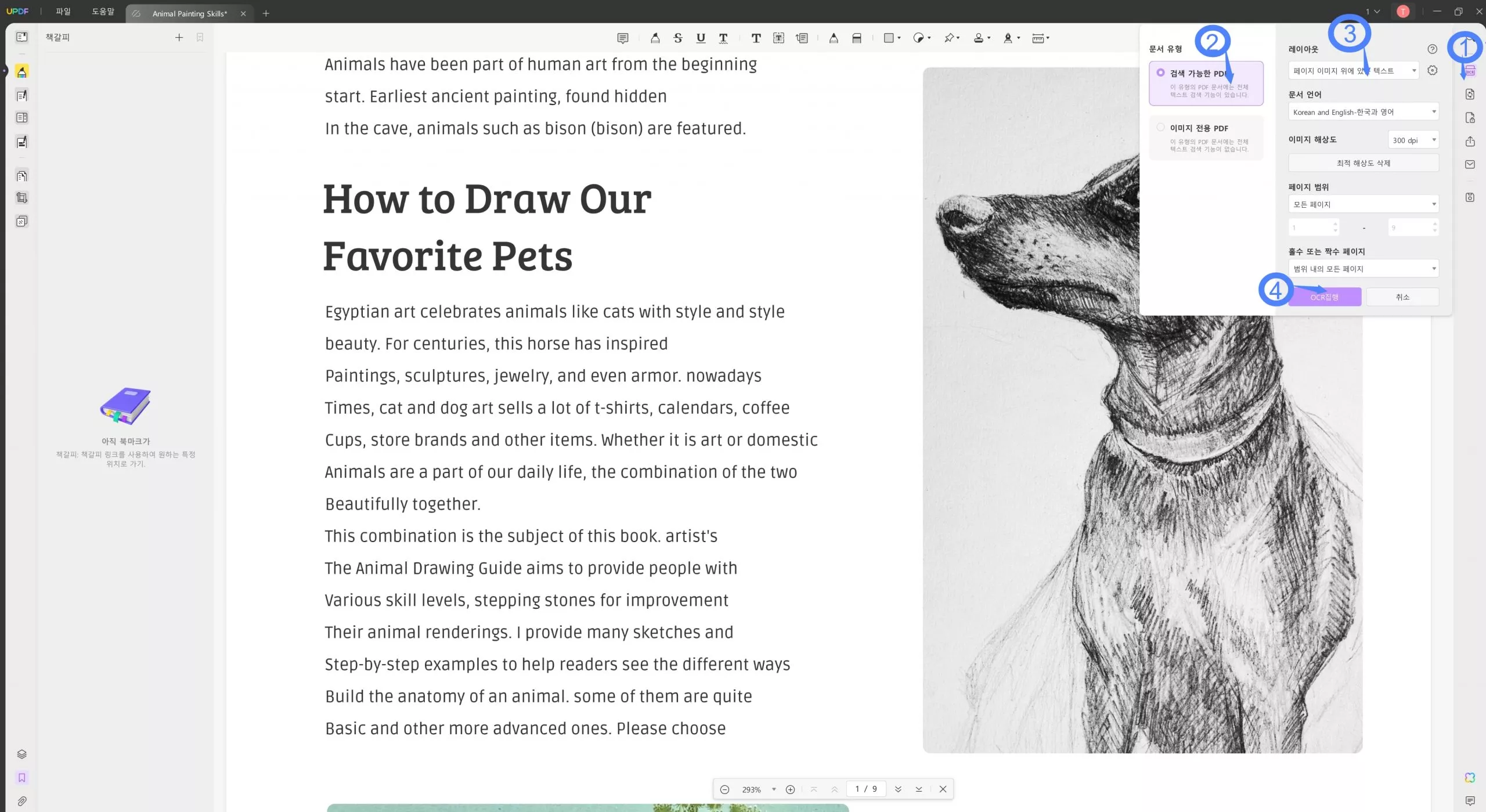The image size is (1486, 812).
Task: Open the Convert PDF icon in right sidebar
Action: 1470,94
